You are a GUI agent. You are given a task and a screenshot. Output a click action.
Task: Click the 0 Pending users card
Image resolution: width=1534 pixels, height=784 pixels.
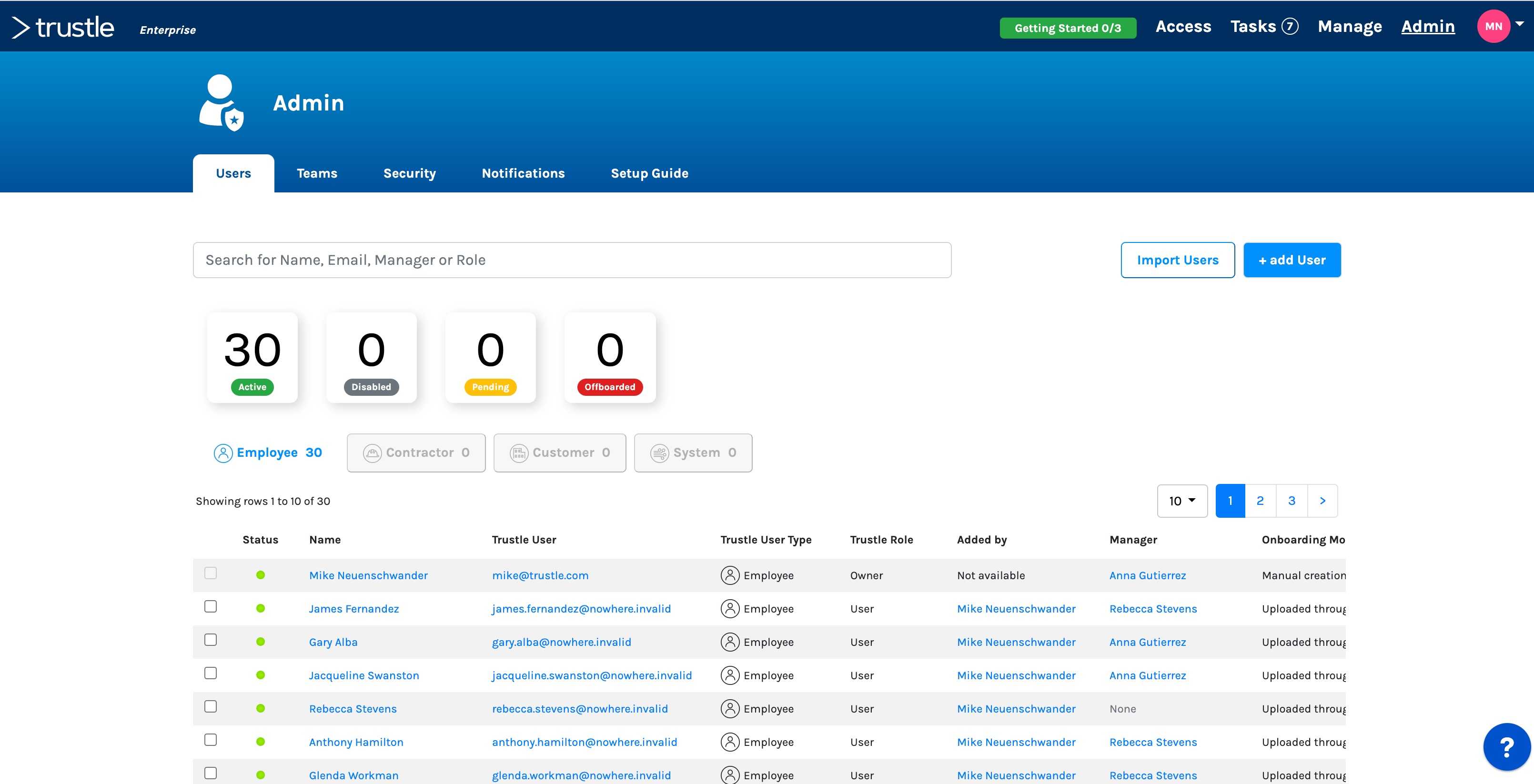click(490, 357)
